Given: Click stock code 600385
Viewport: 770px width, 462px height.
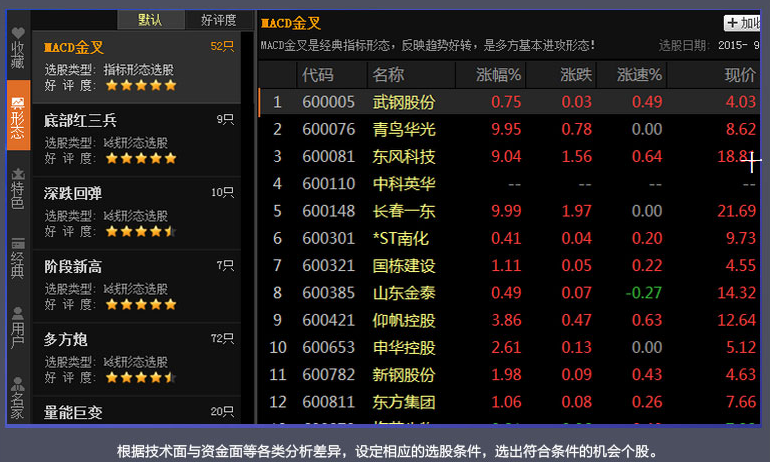Looking at the screenshot, I should click(329, 293).
